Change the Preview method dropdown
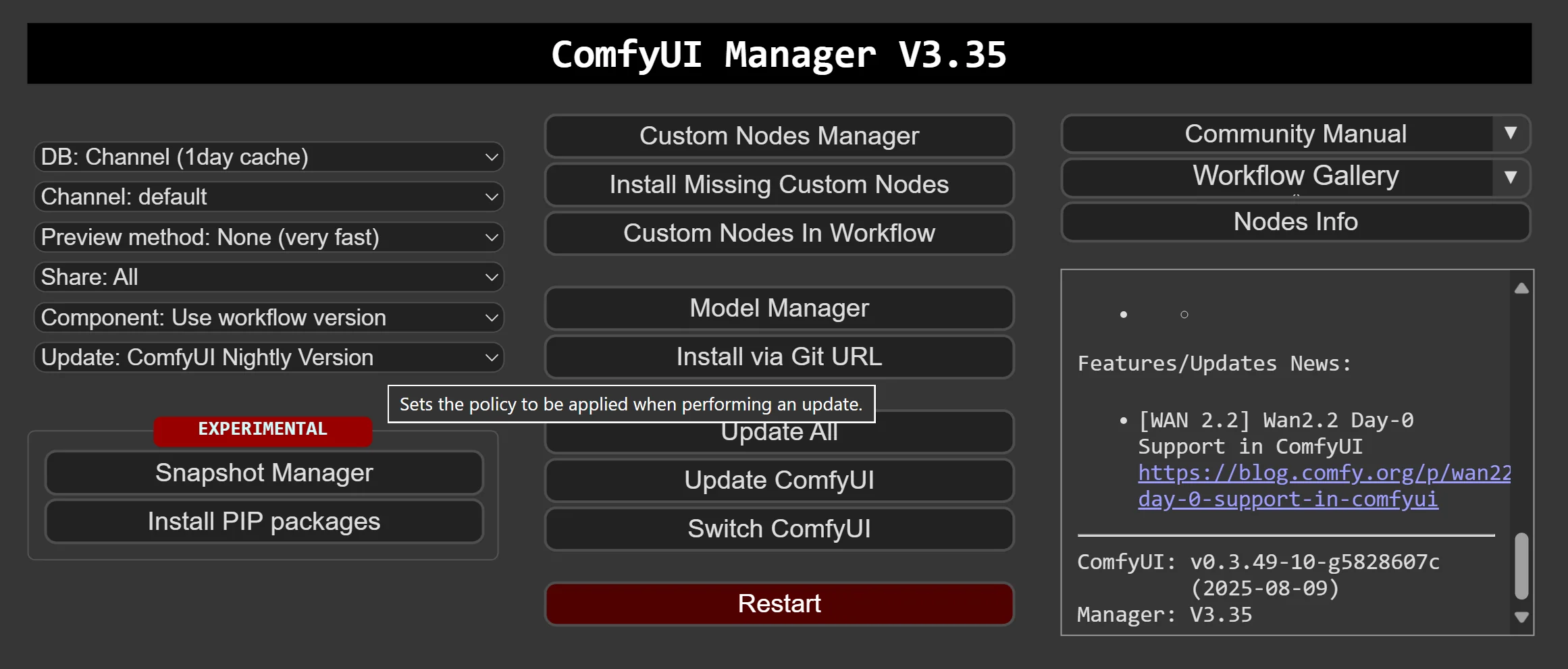Viewport: 1568px width, 669px height. coord(269,238)
